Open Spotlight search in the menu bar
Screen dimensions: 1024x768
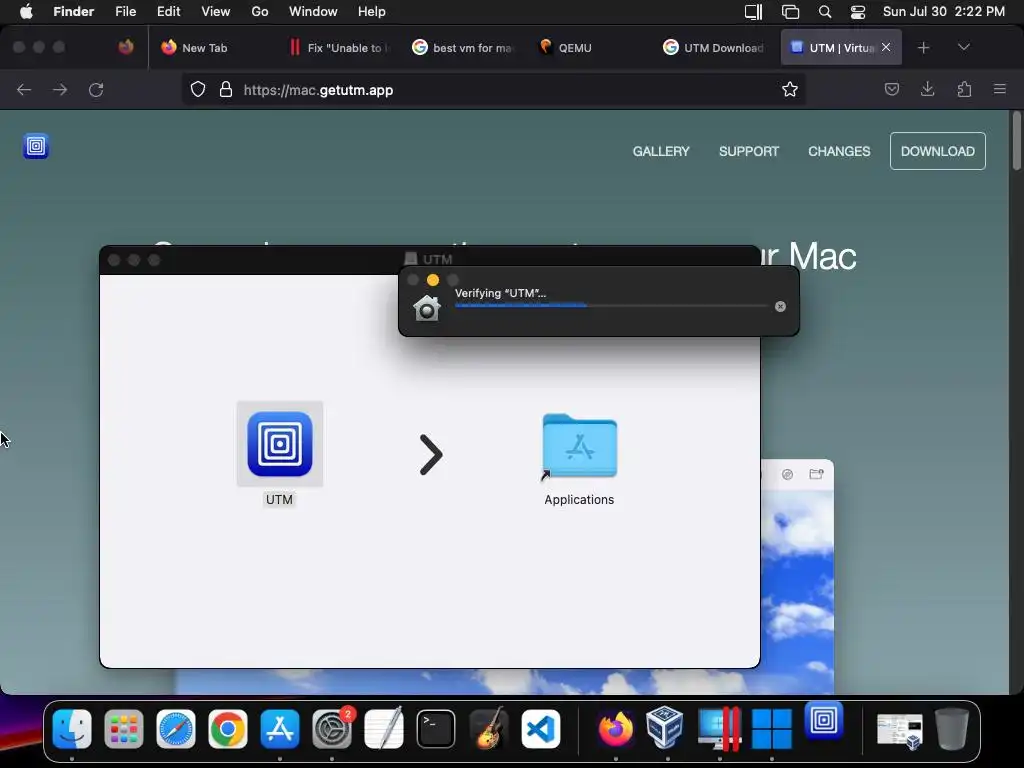click(825, 12)
